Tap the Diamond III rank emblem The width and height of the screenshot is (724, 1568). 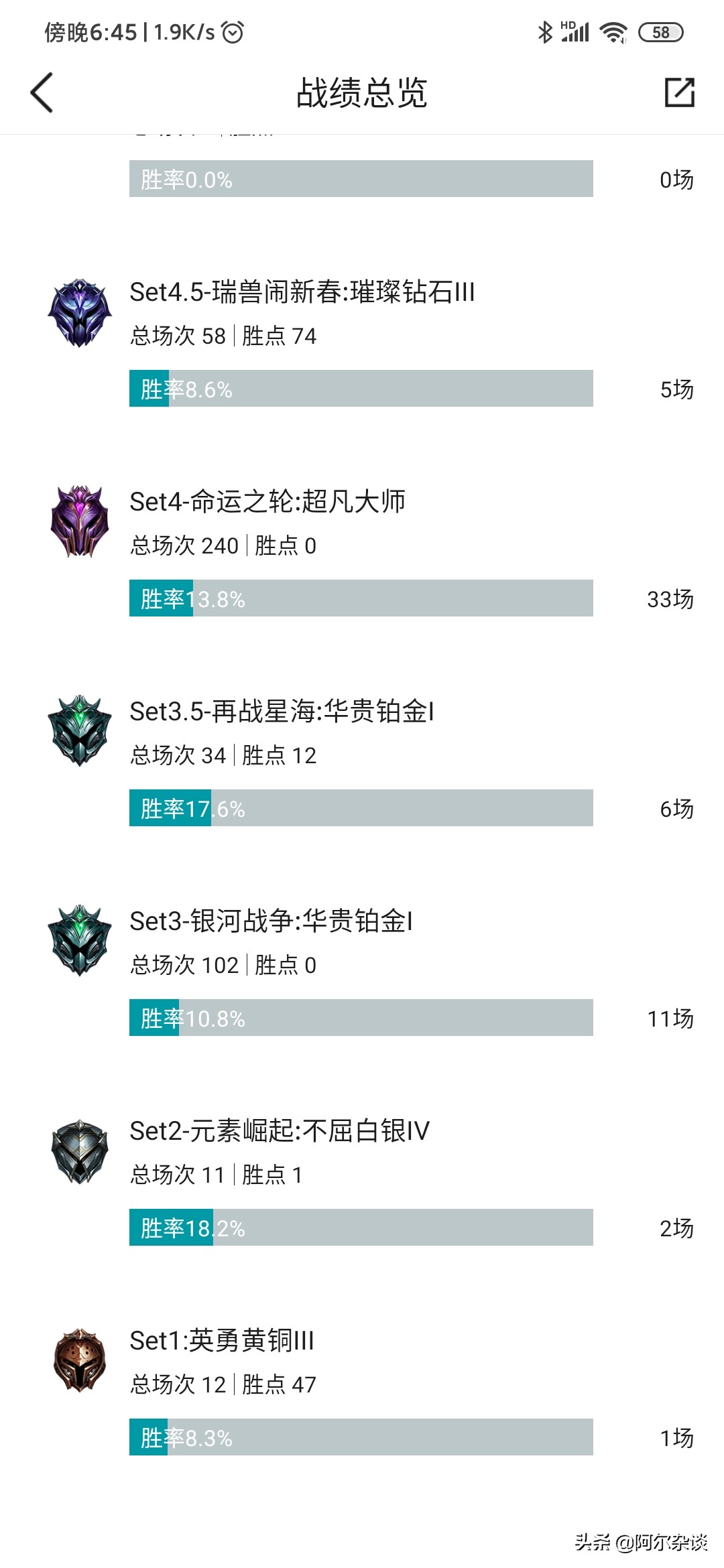80,313
